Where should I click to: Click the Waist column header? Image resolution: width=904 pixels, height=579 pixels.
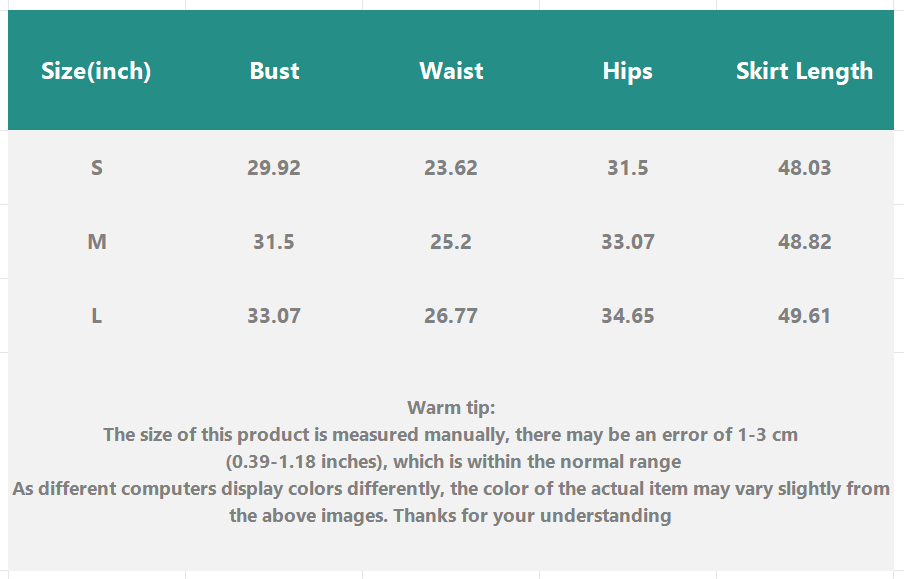(451, 71)
